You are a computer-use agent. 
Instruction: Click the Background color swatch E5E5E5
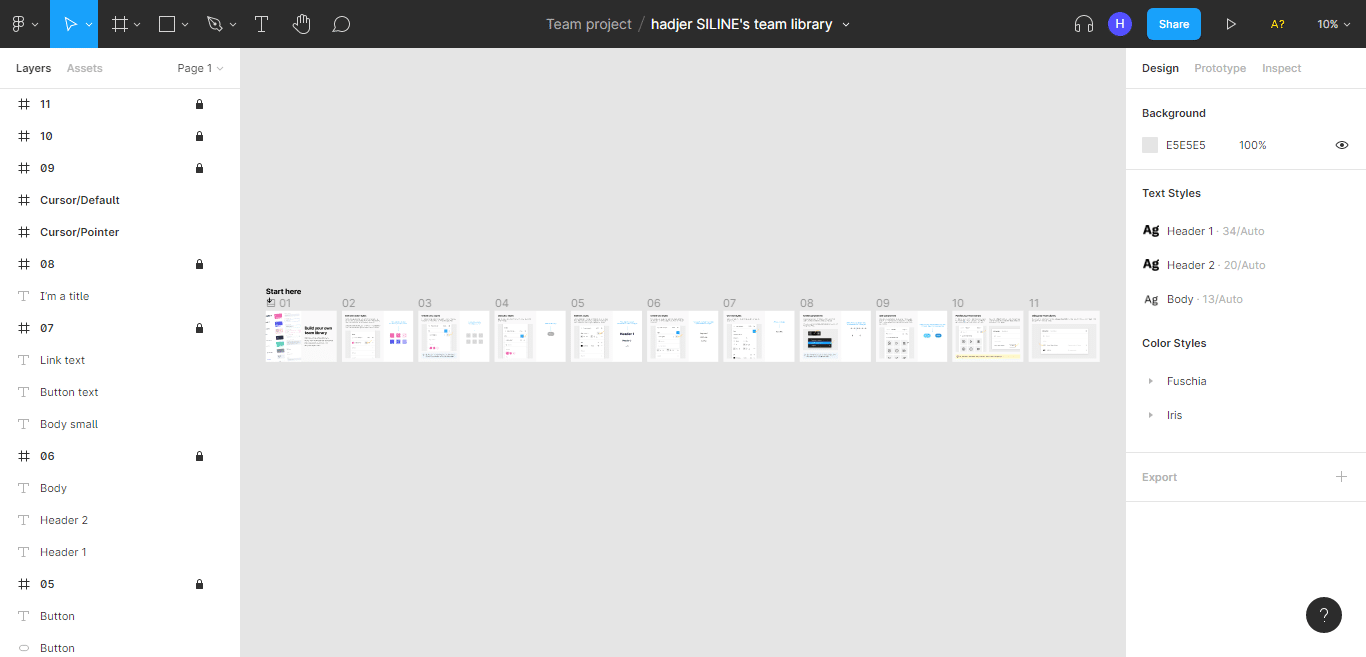[x=1150, y=144]
